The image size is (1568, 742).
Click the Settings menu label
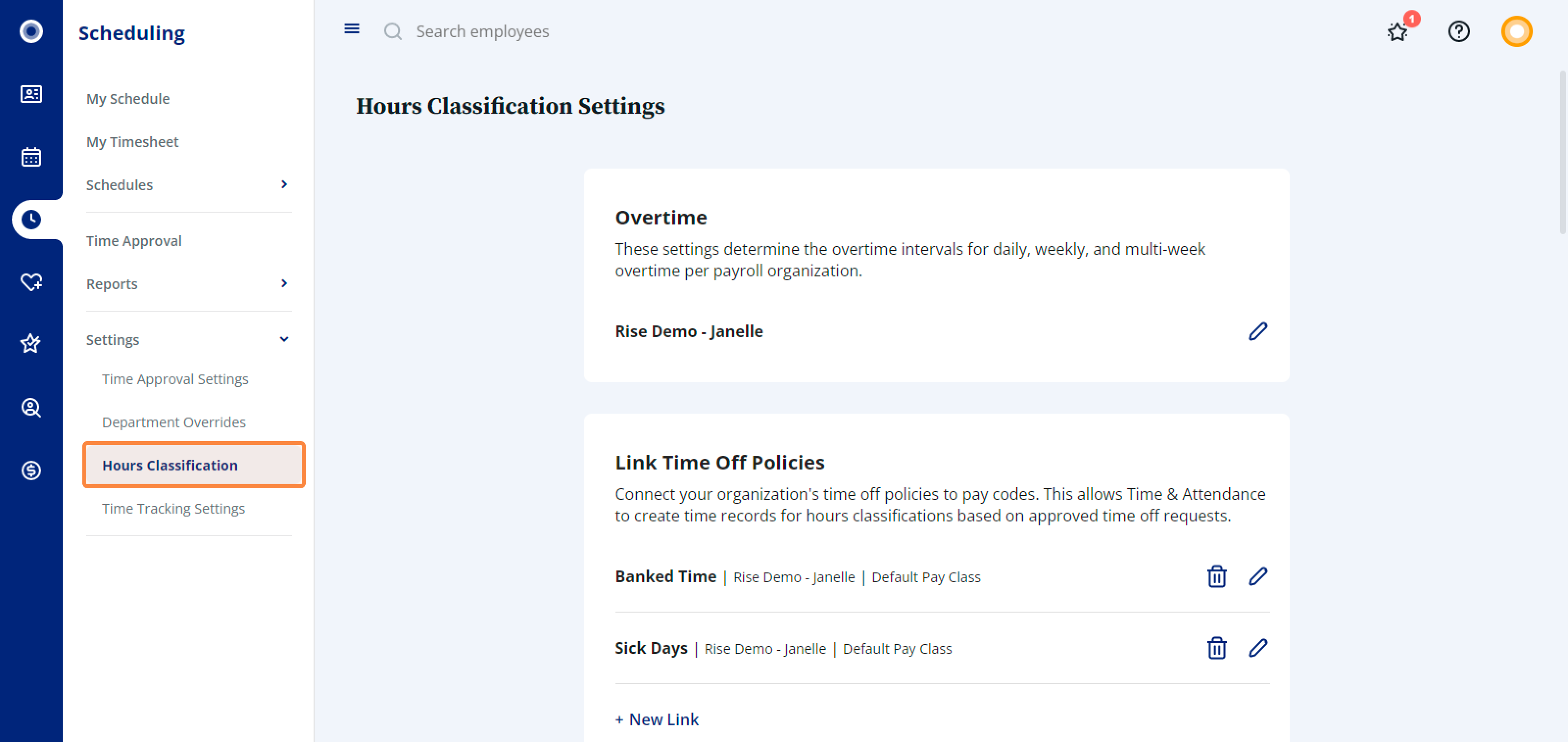(113, 340)
